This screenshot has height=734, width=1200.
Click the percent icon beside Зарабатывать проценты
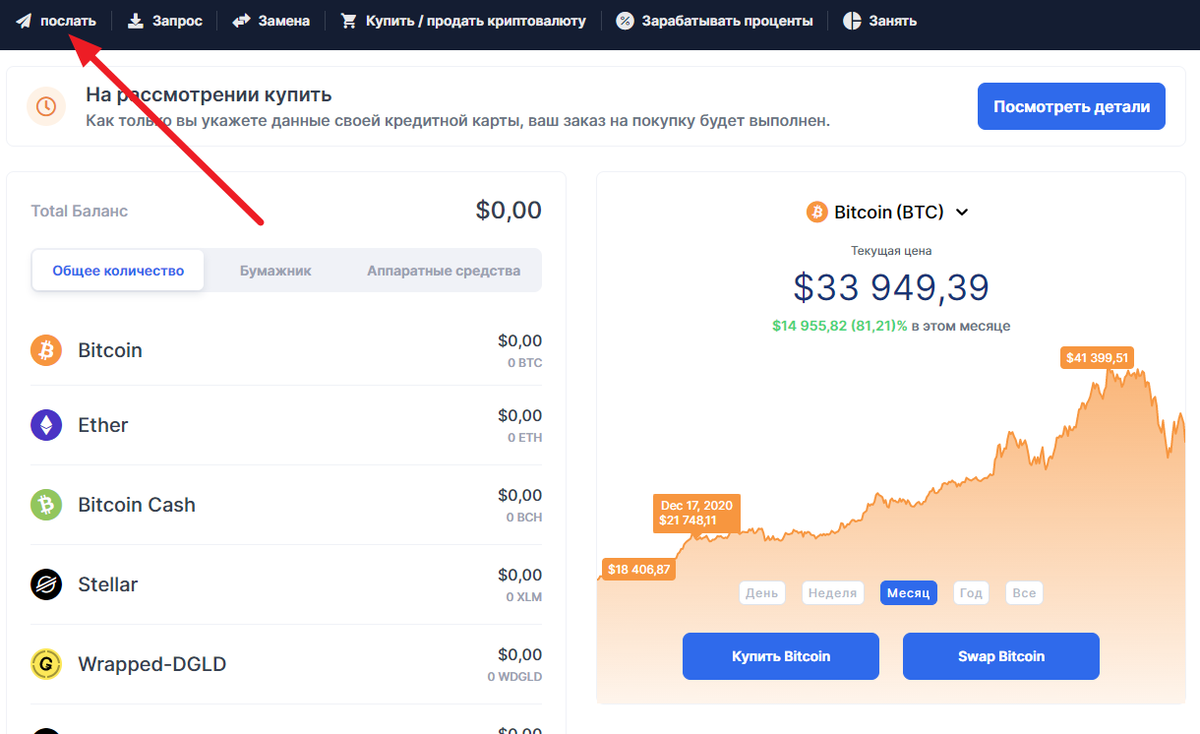[625, 21]
